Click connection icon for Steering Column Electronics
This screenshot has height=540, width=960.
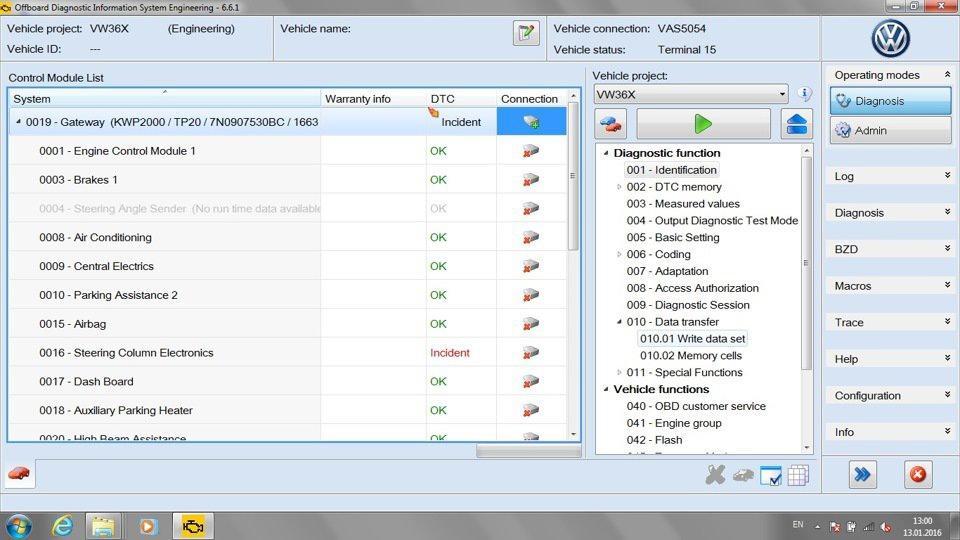click(530, 353)
